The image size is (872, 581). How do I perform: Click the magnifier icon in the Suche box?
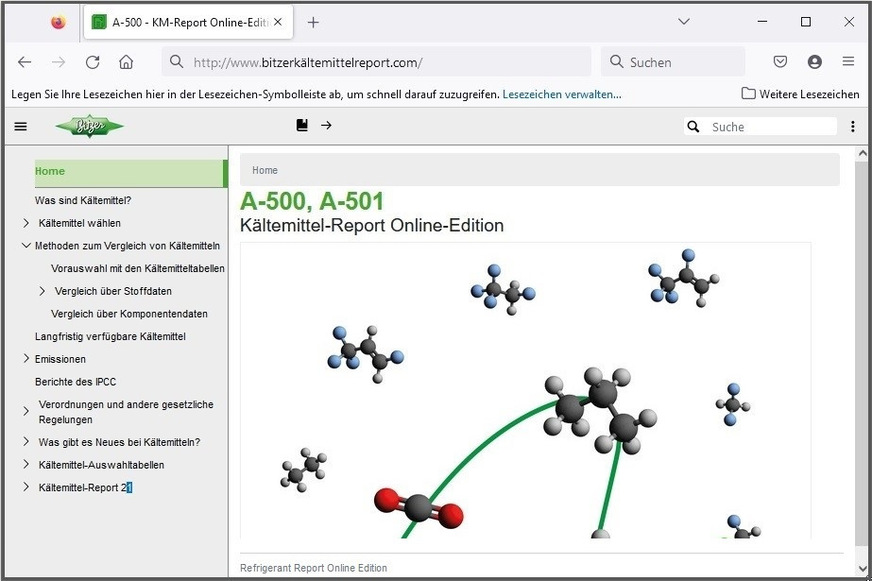click(693, 127)
